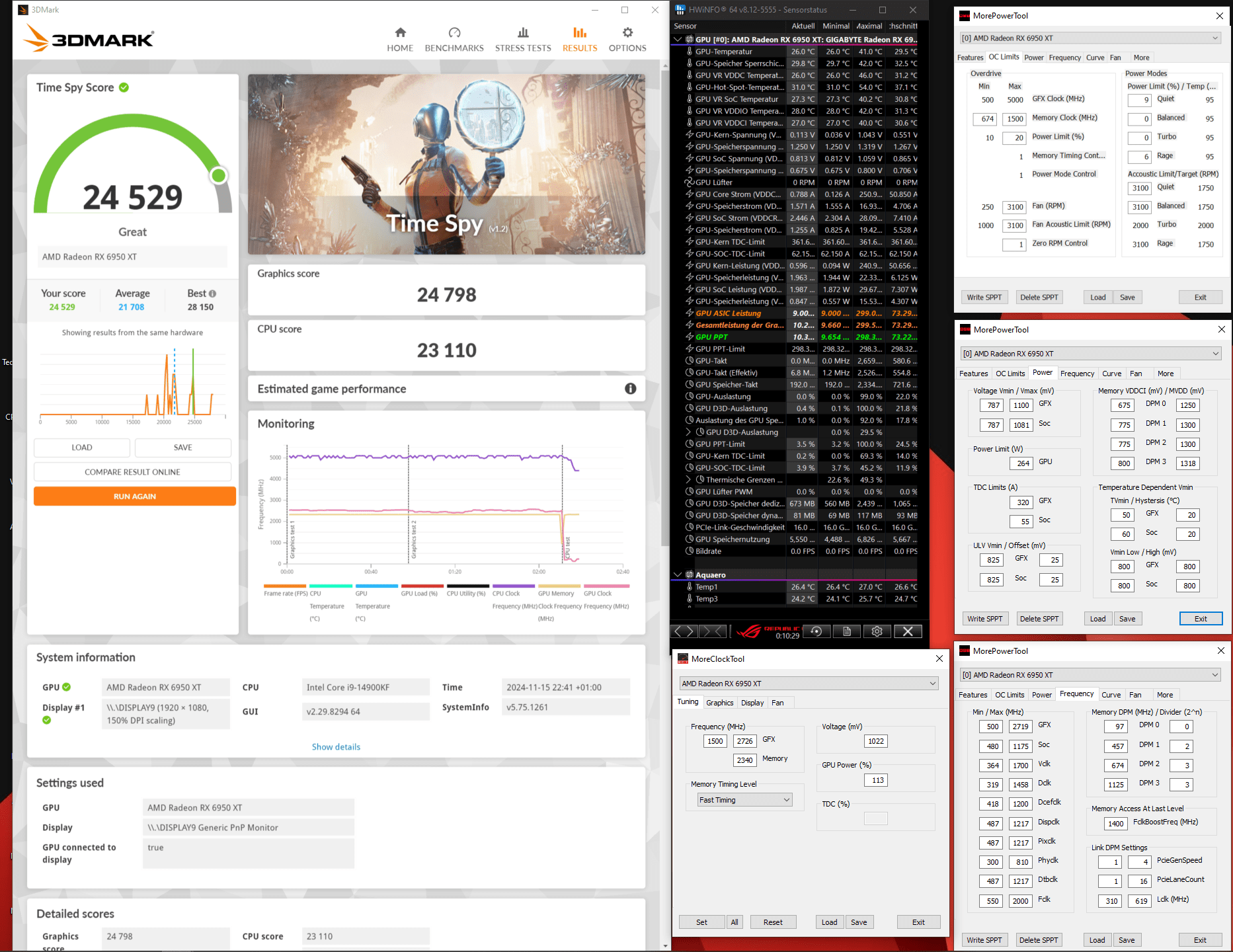Switch to the Display tab in MoreClockTool
This screenshot has height=952, width=1233.
pyautogui.click(x=752, y=703)
